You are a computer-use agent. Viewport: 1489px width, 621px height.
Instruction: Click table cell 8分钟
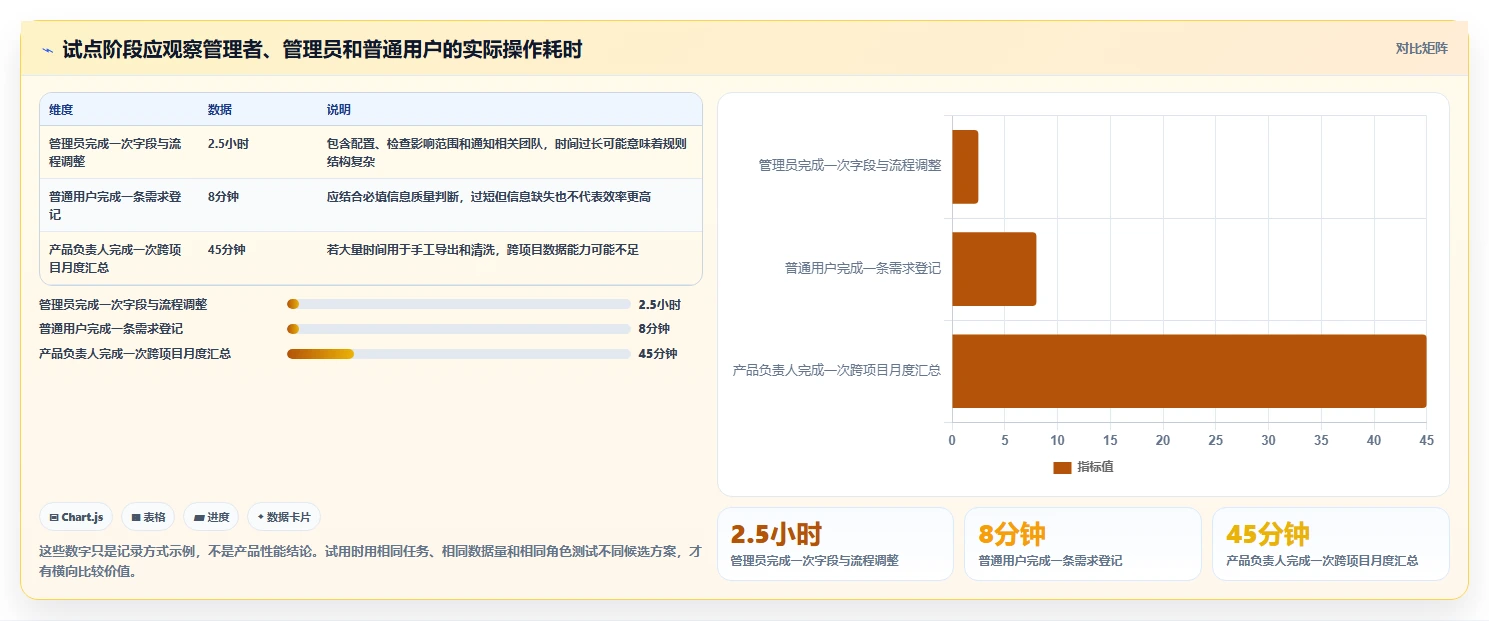(x=223, y=197)
